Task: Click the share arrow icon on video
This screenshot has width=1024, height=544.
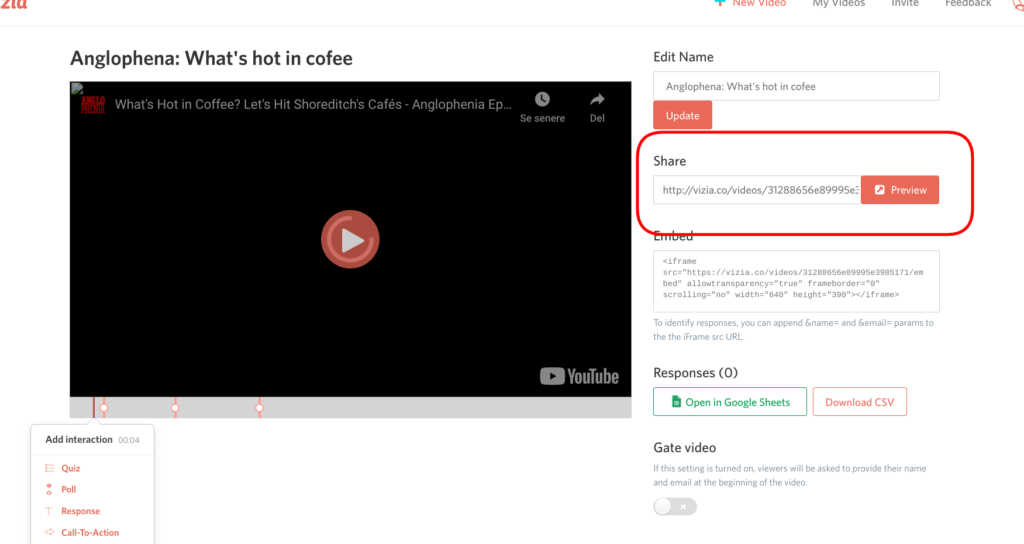Action: tap(597, 99)
